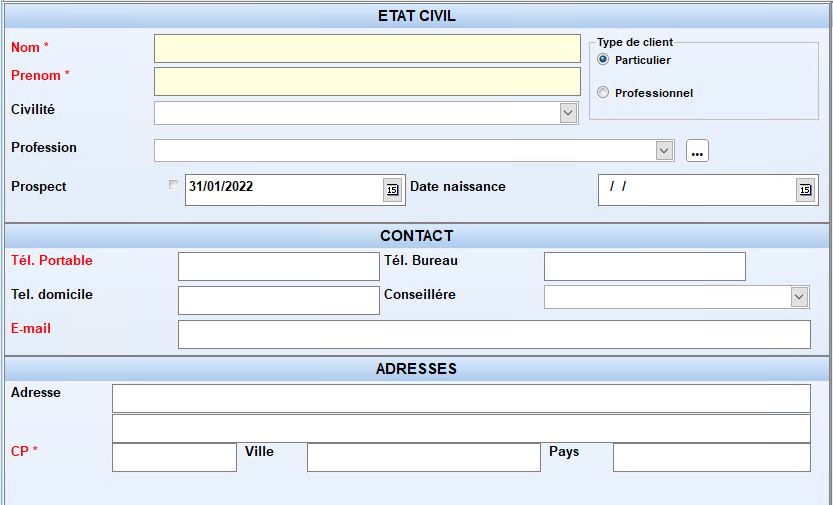Open the Conseillère dropdown
The image size is (833, 505).
[799, 297]
